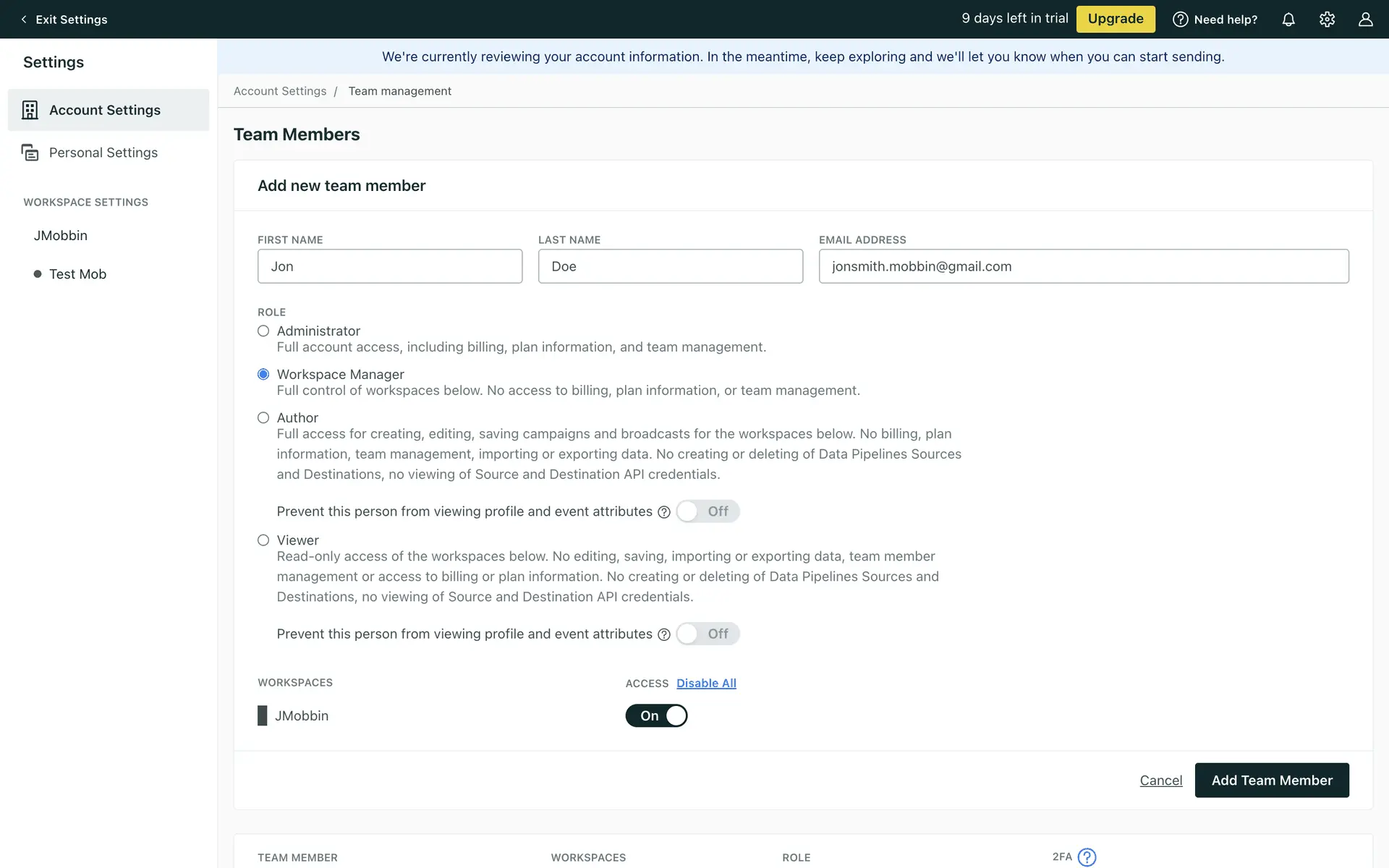Toggle Viewer's prevent viewing attributes switch

[x=708, y=634]
